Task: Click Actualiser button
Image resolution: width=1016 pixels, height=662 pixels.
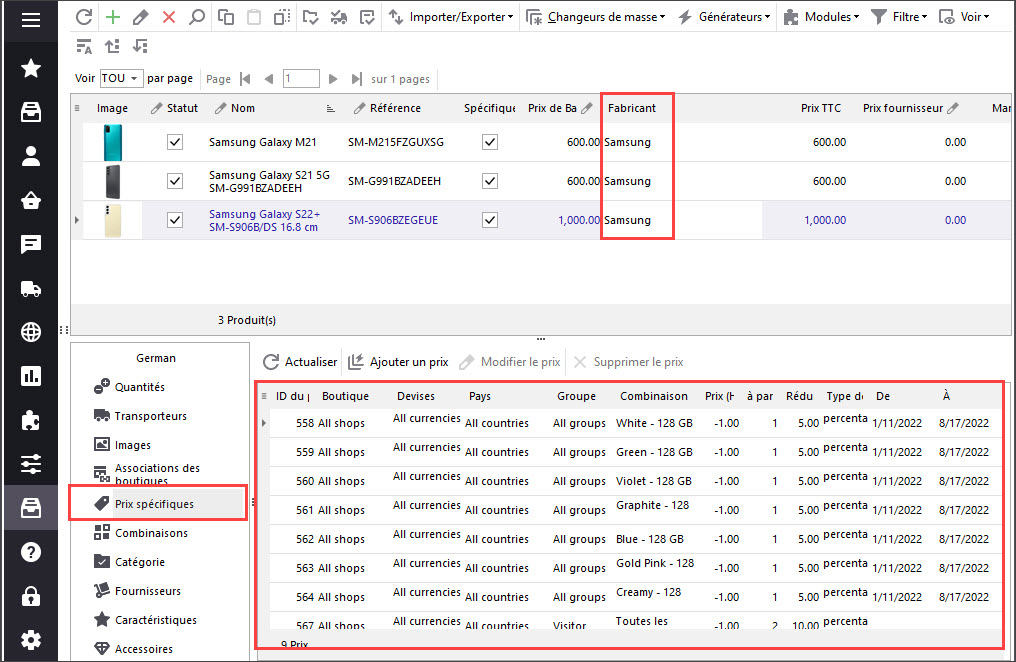Action: pos(300,362)
